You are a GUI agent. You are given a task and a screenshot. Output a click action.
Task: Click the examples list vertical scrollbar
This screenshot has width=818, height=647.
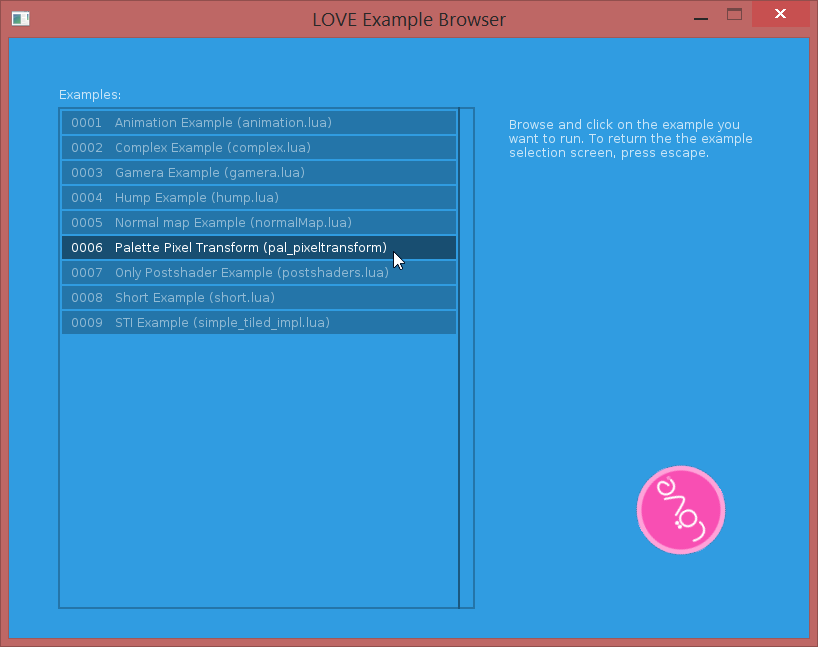pyautogui.click(x=466, y=358)
